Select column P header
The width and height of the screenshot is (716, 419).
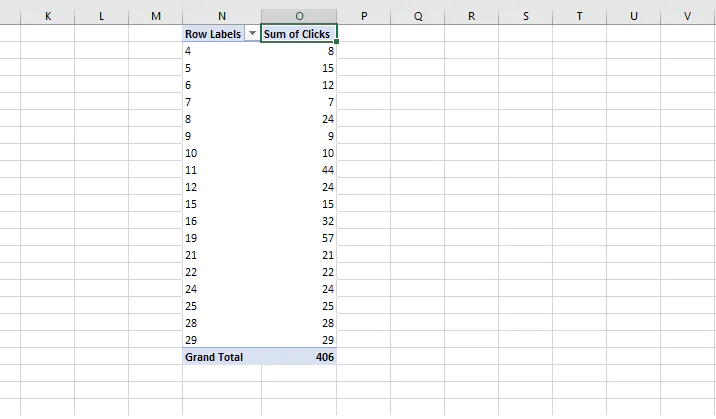pos(364,16)
